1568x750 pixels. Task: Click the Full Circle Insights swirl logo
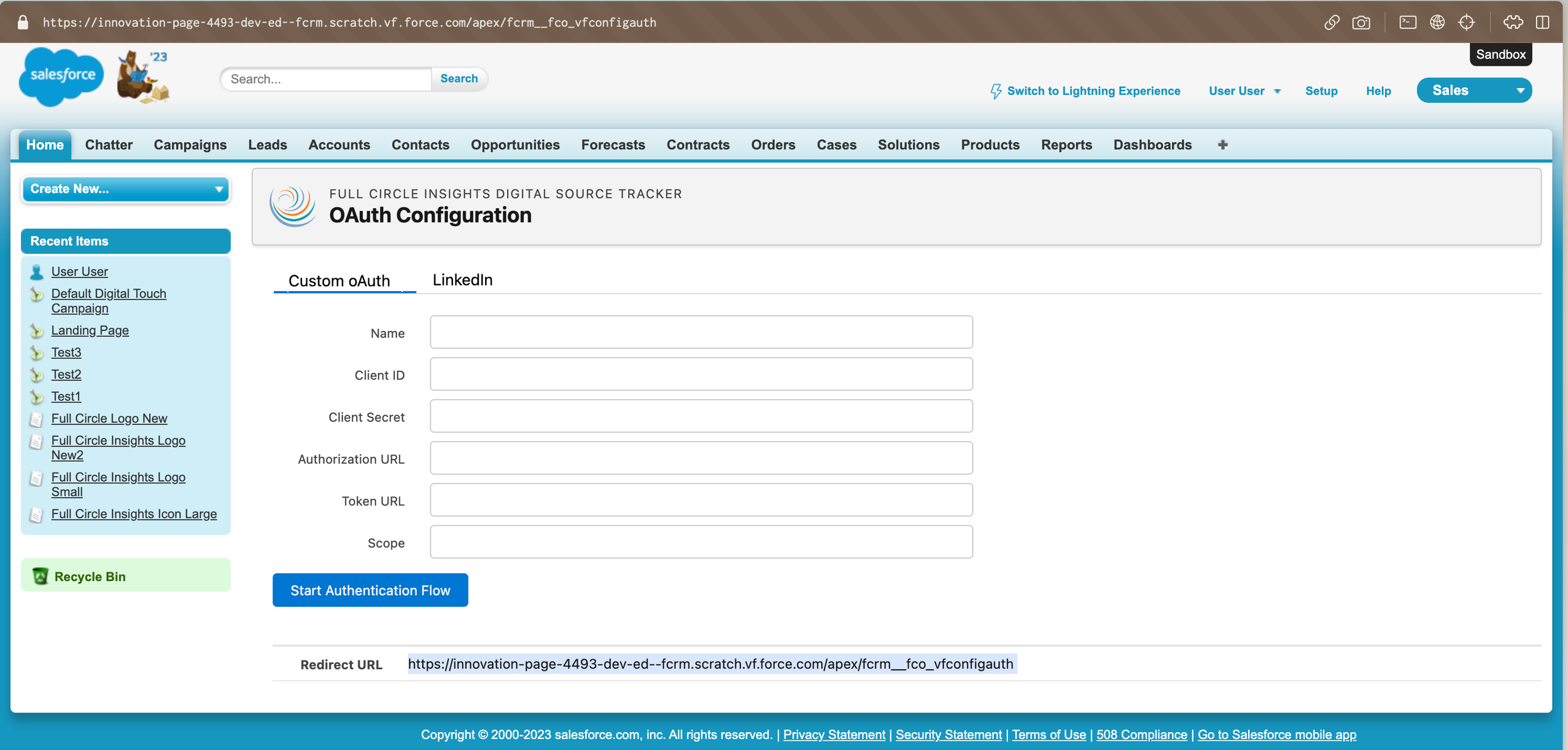coord(293,206)
